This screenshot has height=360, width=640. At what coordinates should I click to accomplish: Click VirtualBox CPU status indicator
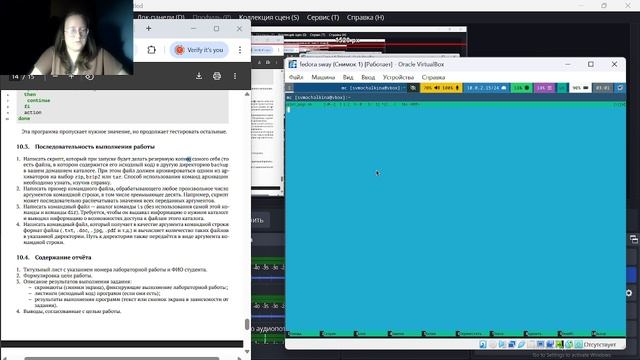pyautogui.click(x=560, y=344)
